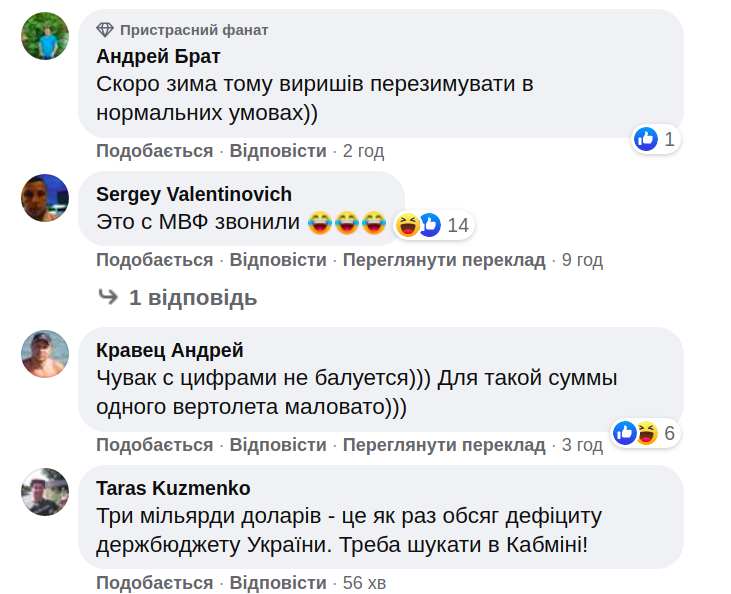Click Taras Kuzmenko's profile avatar
Image resolution: width=731 pixels, height=594 pixels.
click(45, 492)
